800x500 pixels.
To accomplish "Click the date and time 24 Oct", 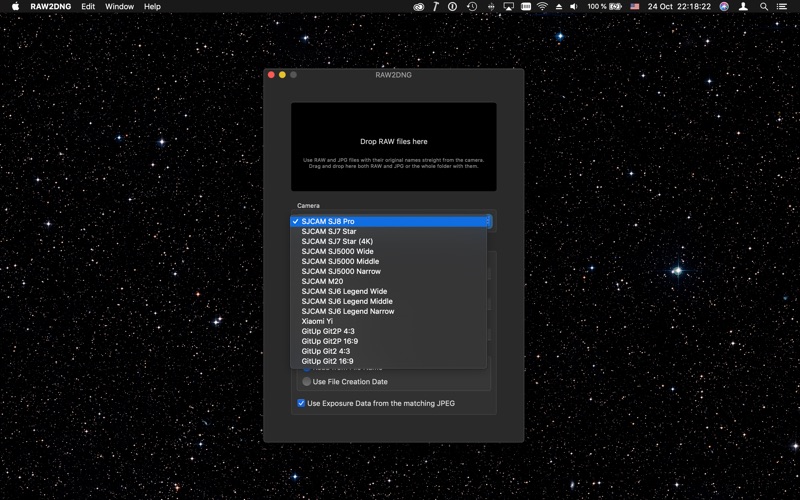I will [x=679, y=7].
